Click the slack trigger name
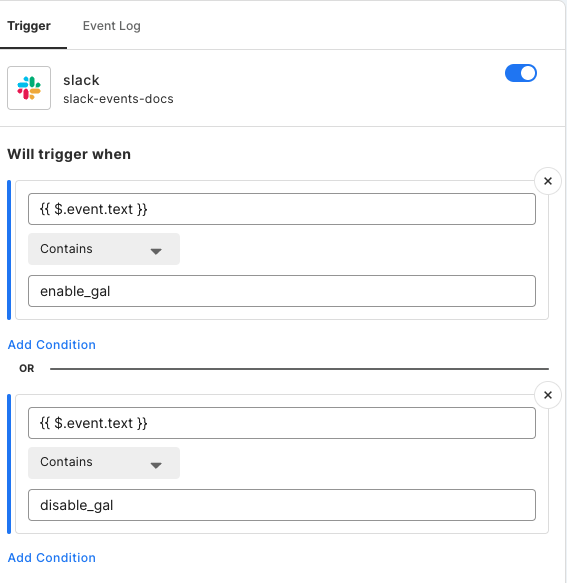This screenshot has height=583, width=567. click(x=81, y=80)
